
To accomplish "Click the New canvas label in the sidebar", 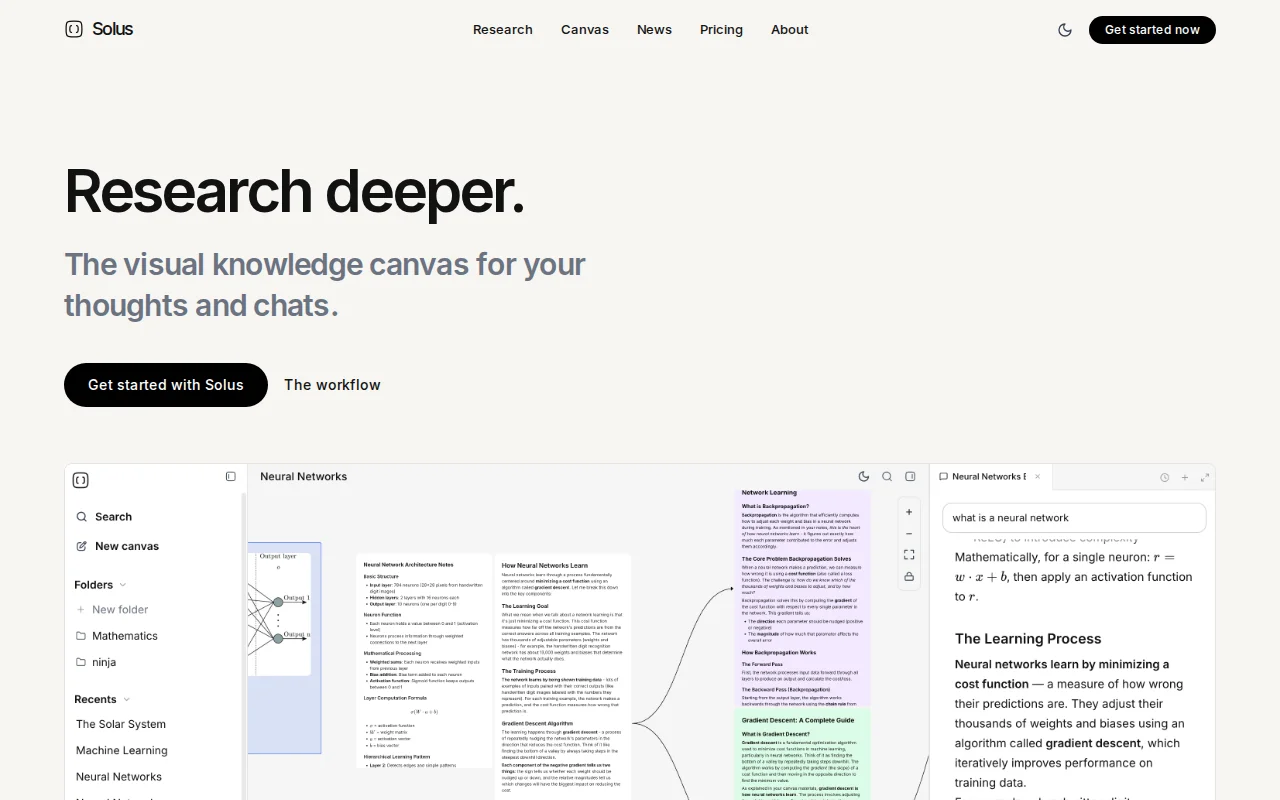I will pyautogui.click(x=127, y=546).
